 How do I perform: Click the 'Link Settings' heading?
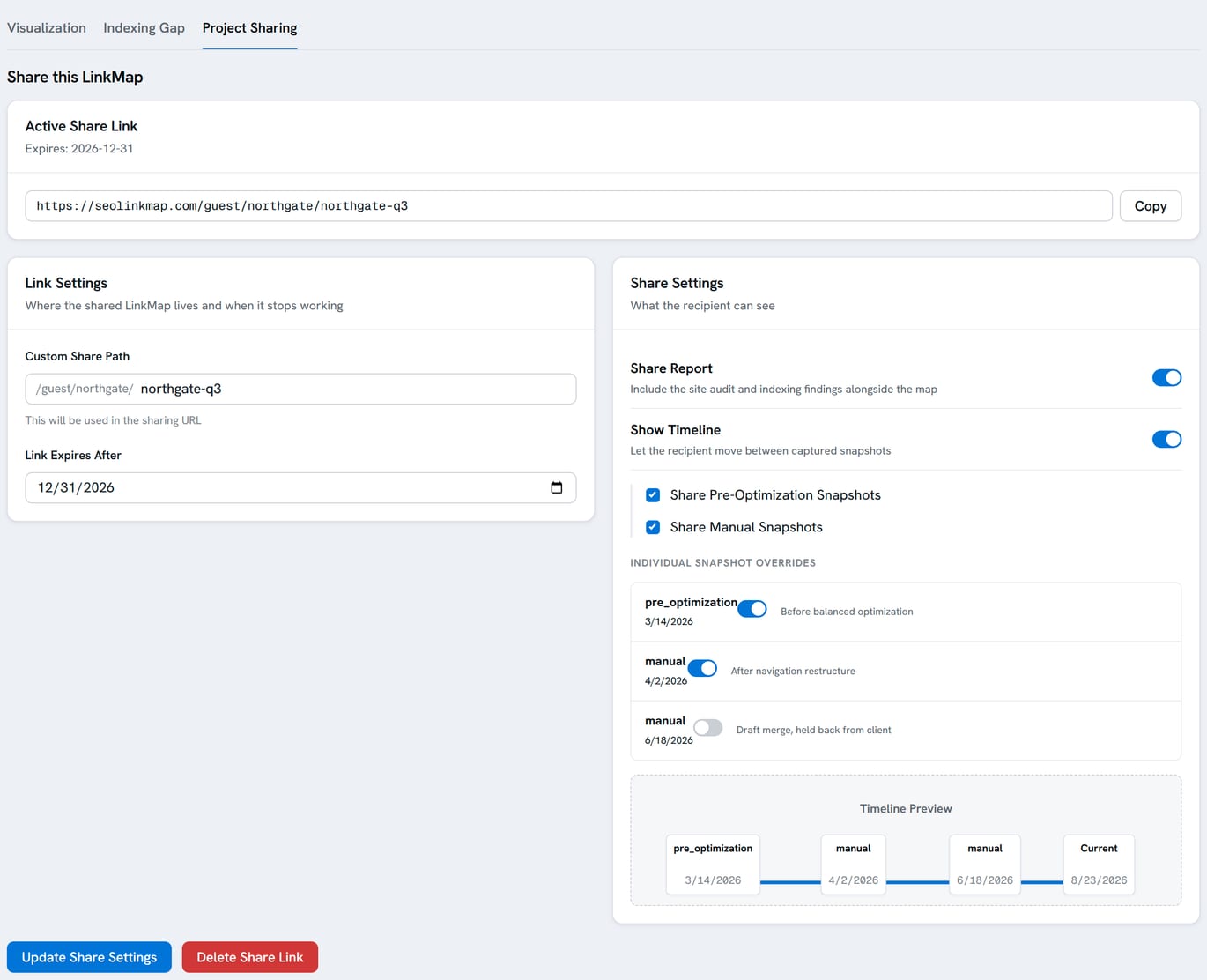click(66, 283)
